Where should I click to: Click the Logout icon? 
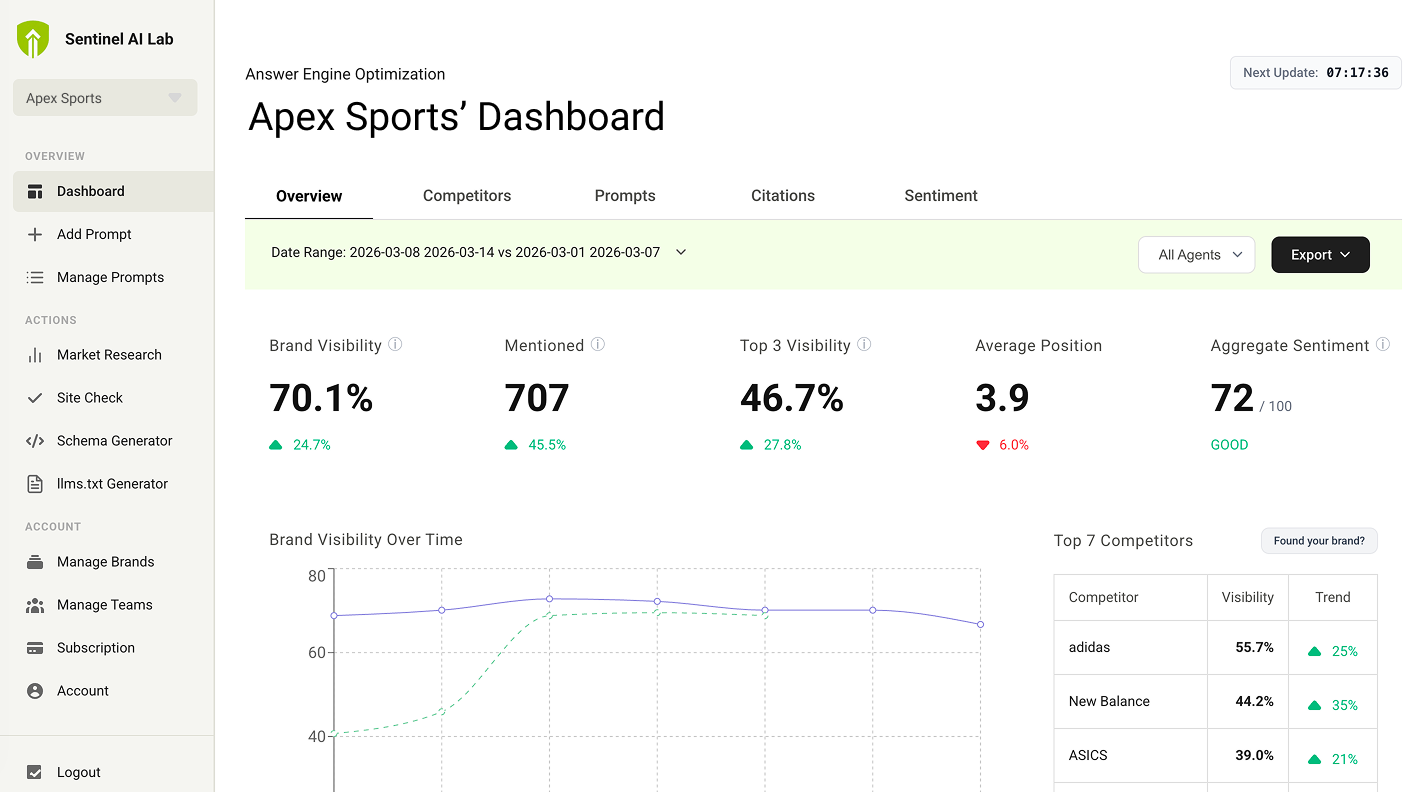click(35, 772)
